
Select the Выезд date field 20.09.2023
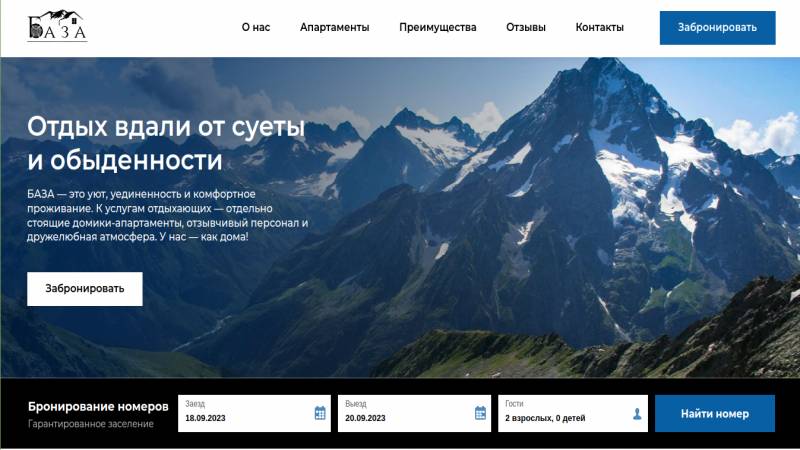[414, 413]
